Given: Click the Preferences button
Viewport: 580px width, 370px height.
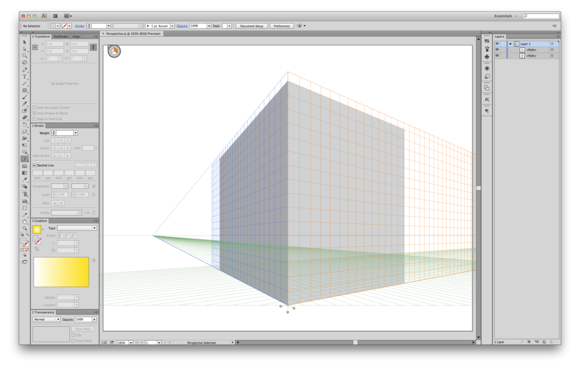Looking at the screenshot, I should [282, 26].
